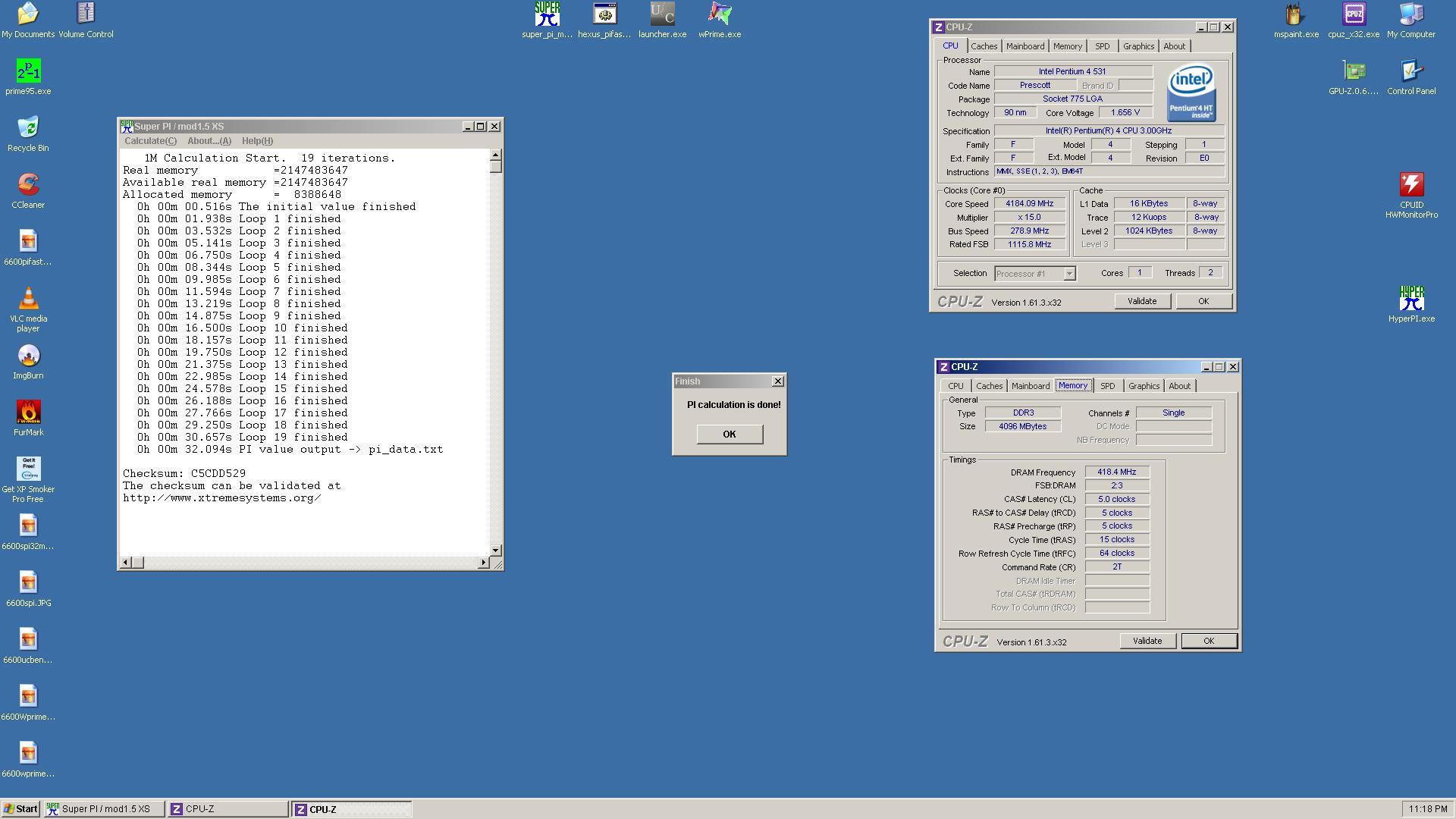Open the Recycle Bin
The image size is (1456, 819).
[28, 133]
